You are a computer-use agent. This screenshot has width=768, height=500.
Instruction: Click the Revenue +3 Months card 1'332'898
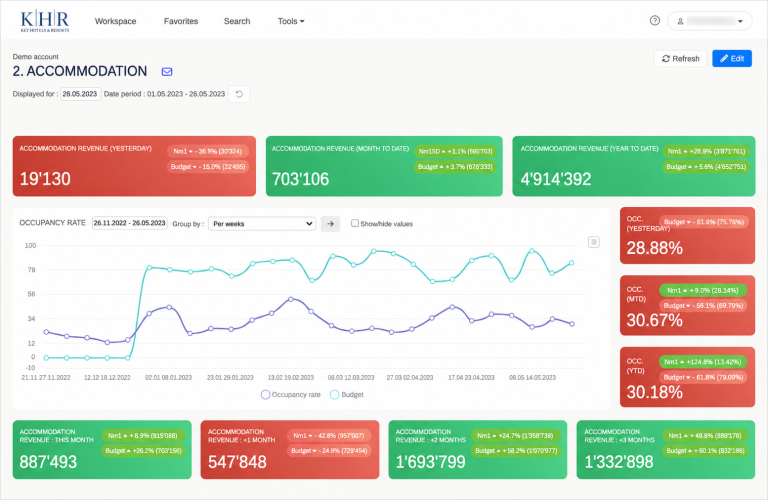666,450
